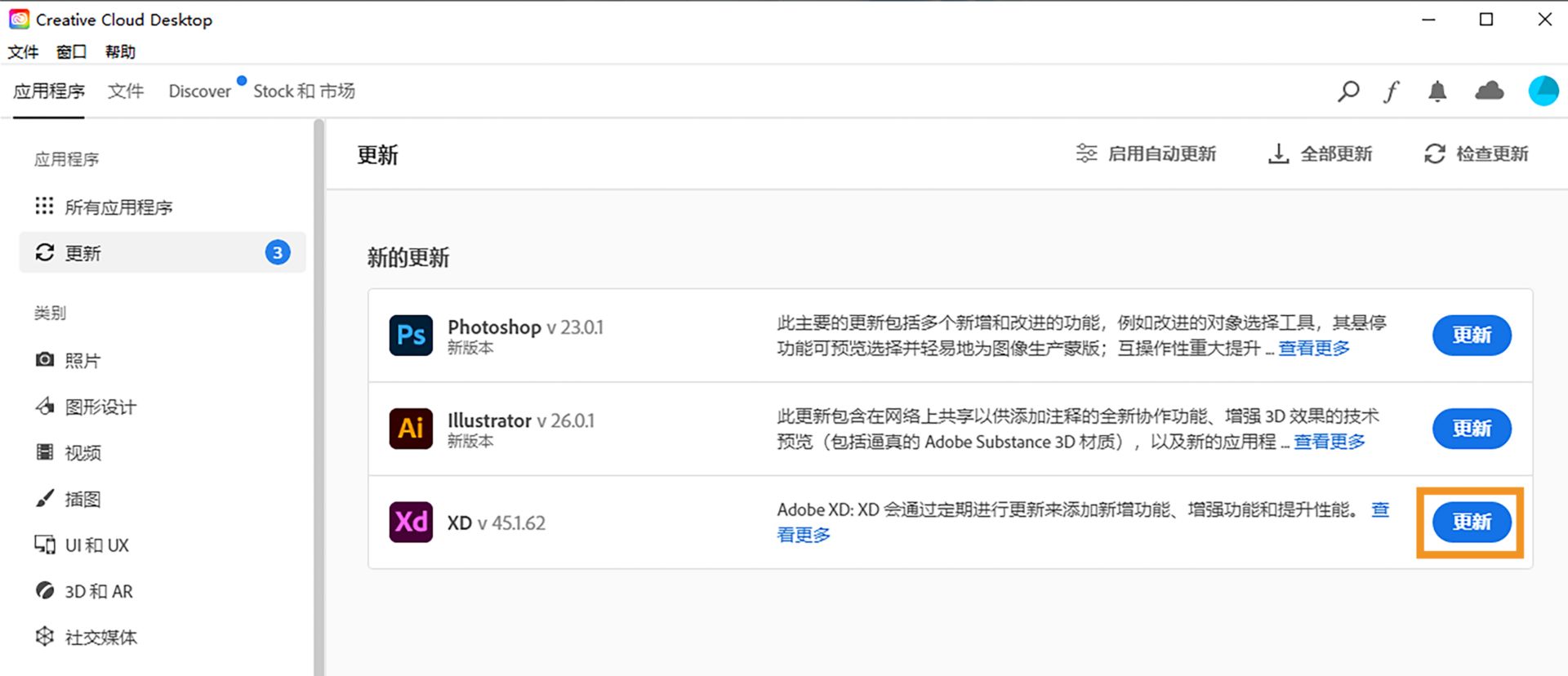Screen dimensions: 1568x676
Task: Click the Illustrator Ai app icon
Action: (411, 429)
